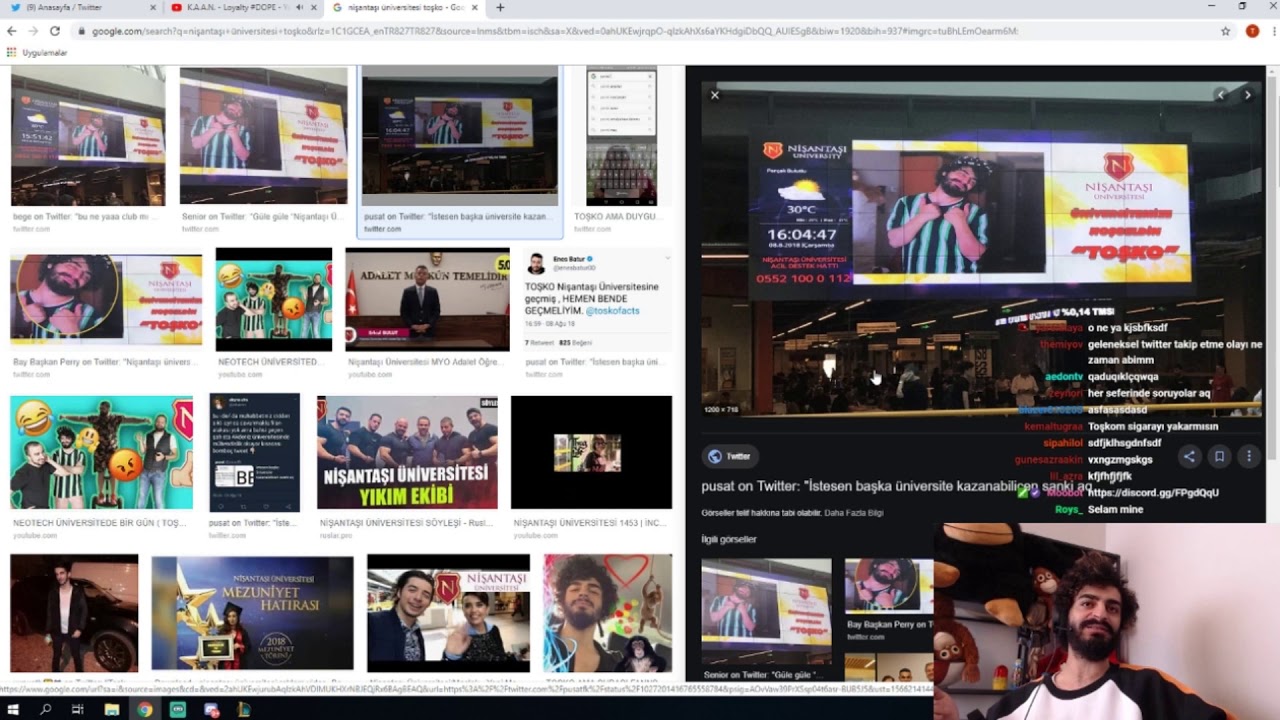Open selected 'pusat on Twitter' thumbnail

pyautogui.click(x=460, y=136)
